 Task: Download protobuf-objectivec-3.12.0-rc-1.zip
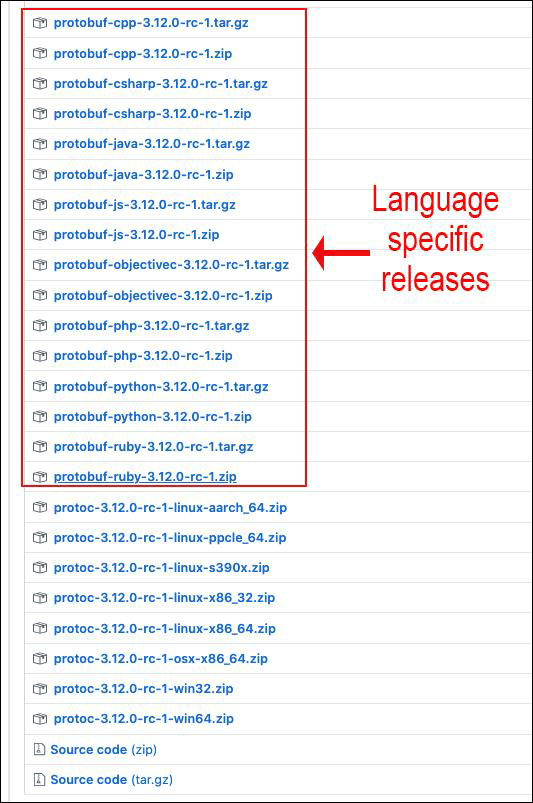click(163, 295)
